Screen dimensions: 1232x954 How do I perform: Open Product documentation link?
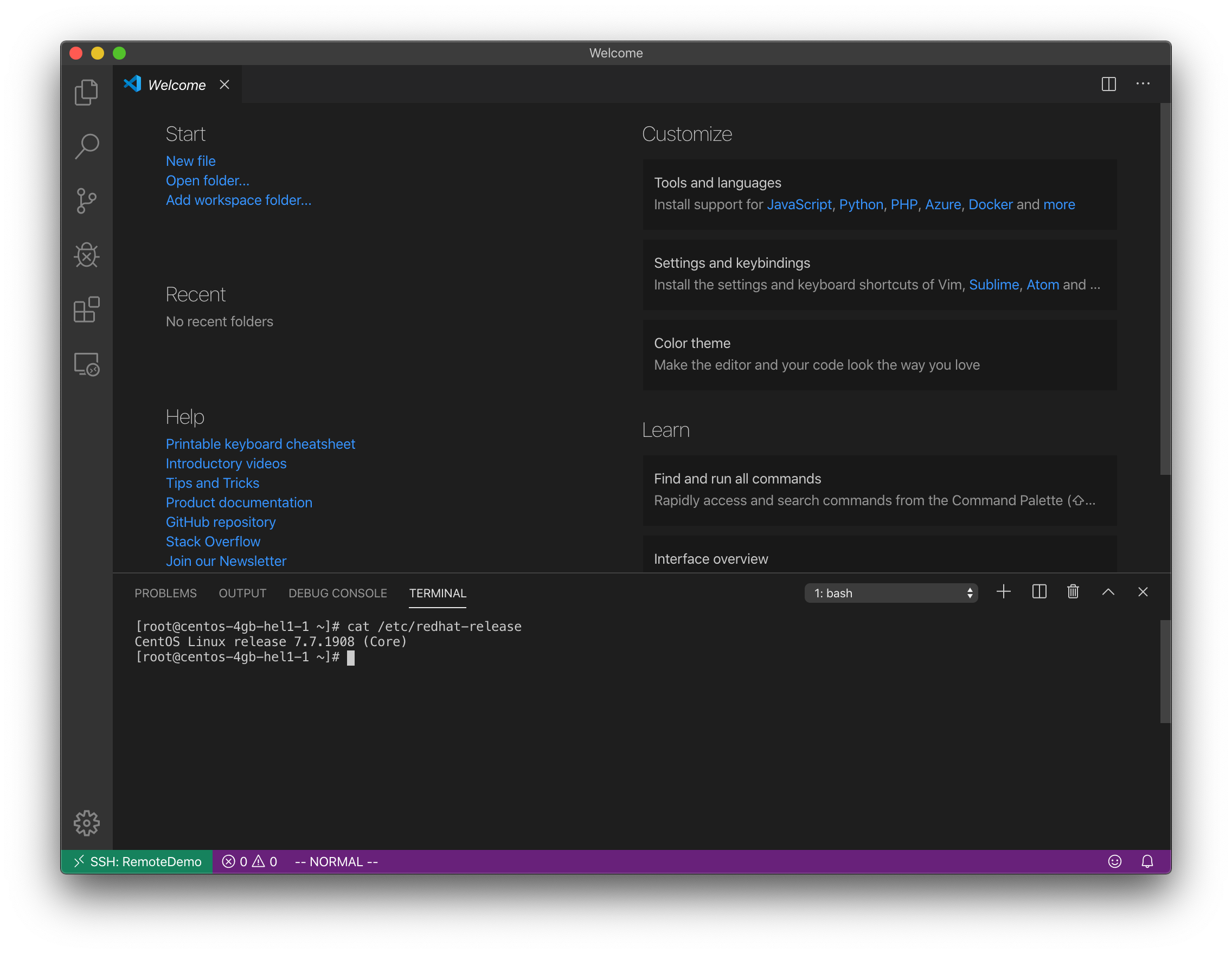click(x=239, y=502)
